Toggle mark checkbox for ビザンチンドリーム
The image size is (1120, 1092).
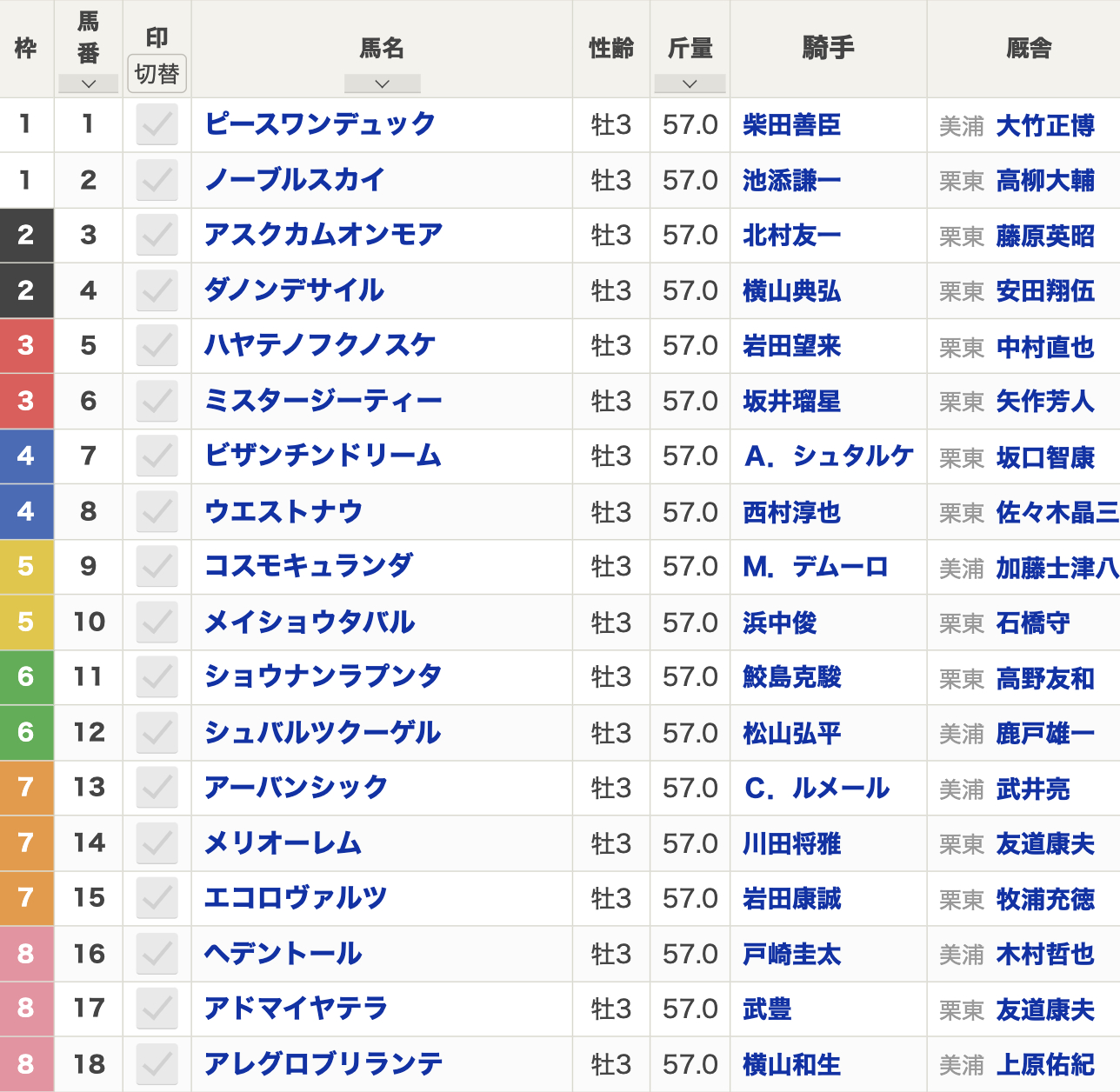point(157,456)
